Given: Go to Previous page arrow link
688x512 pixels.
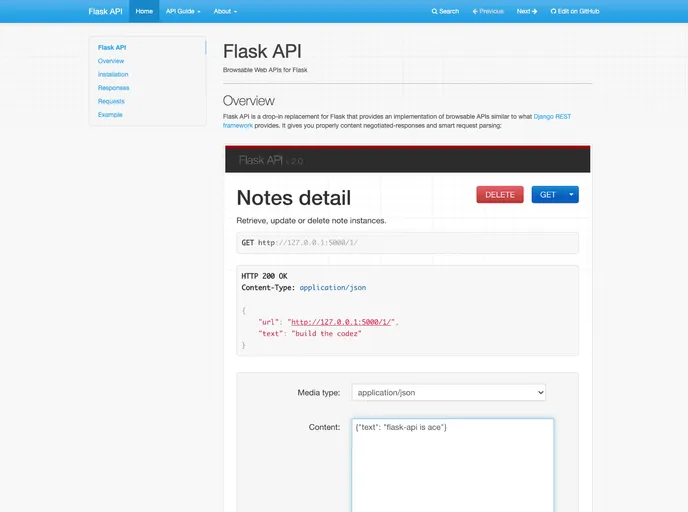Looking at the screenshot, I should [488, 11].
